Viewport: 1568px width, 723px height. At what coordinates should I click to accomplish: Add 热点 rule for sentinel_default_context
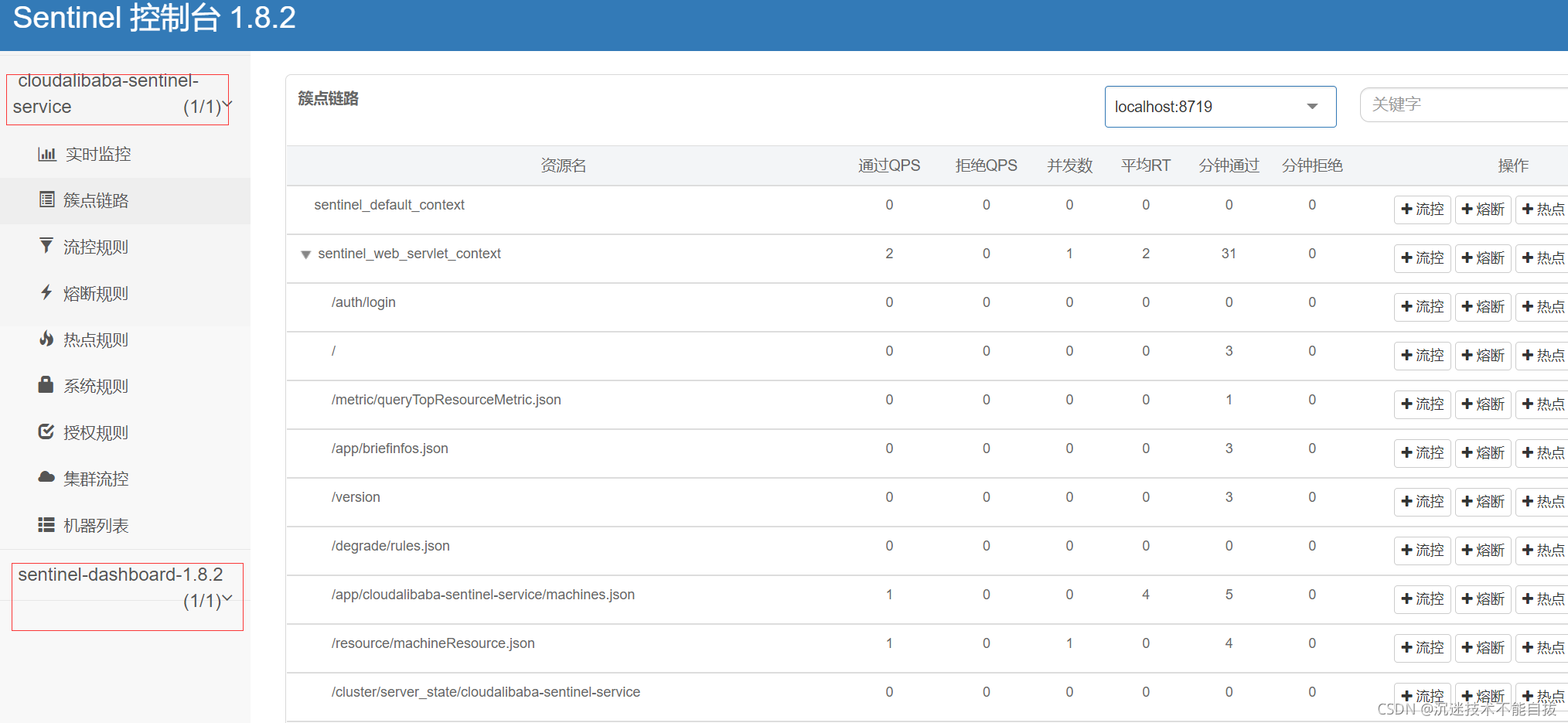point(1542,210)
